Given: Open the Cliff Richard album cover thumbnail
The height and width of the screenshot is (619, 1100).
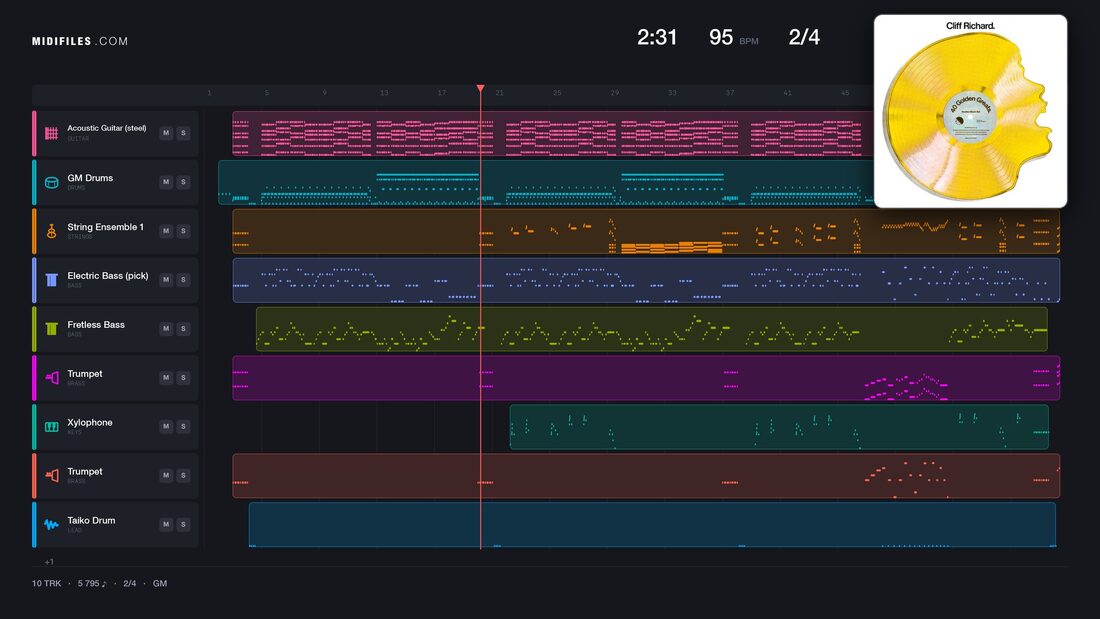Looking at the screenshot, I should click(970, 112).
